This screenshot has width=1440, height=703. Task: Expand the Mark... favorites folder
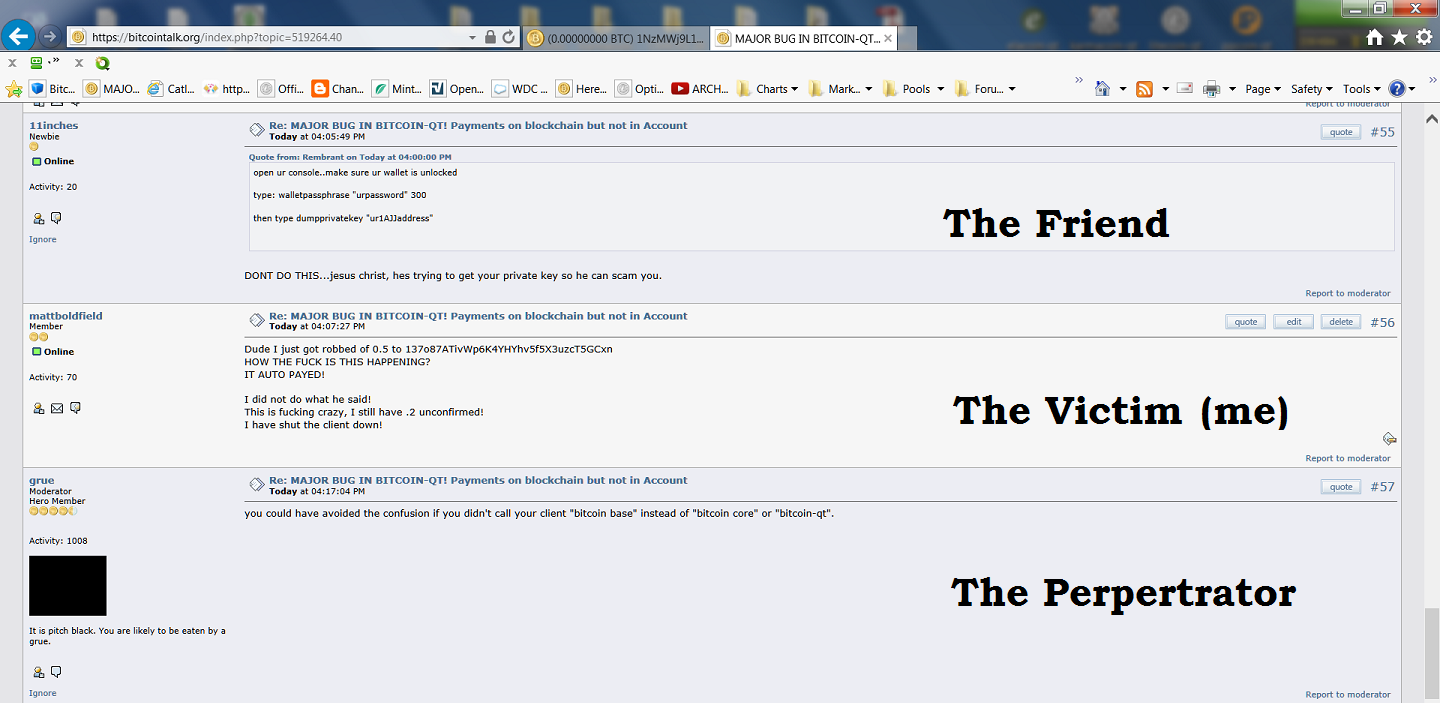[840, 89]
